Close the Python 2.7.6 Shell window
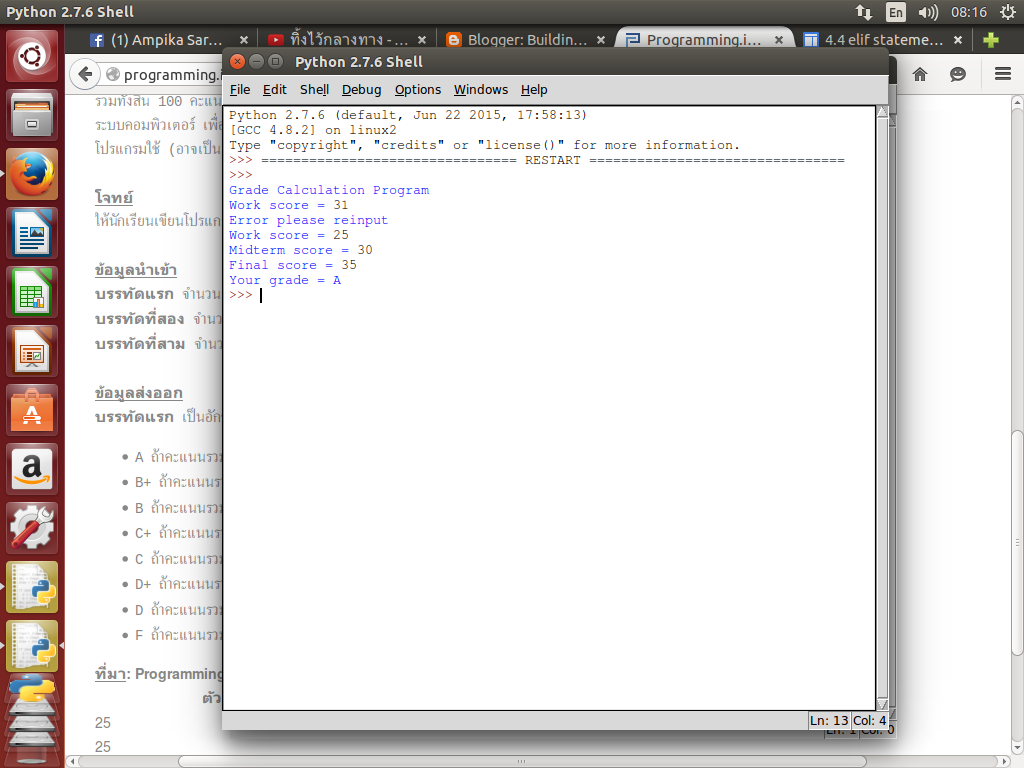 238,61
